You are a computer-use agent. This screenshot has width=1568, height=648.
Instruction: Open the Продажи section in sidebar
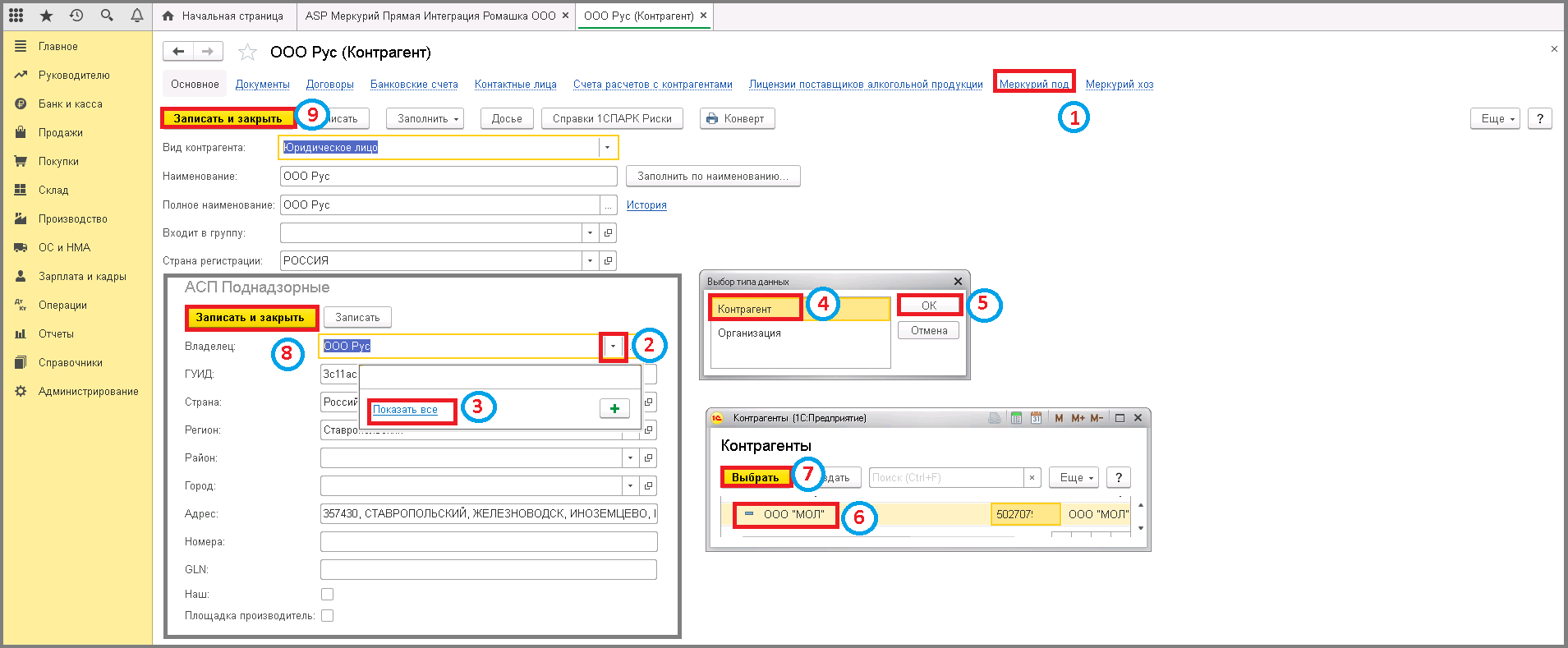tap(61, 132)
